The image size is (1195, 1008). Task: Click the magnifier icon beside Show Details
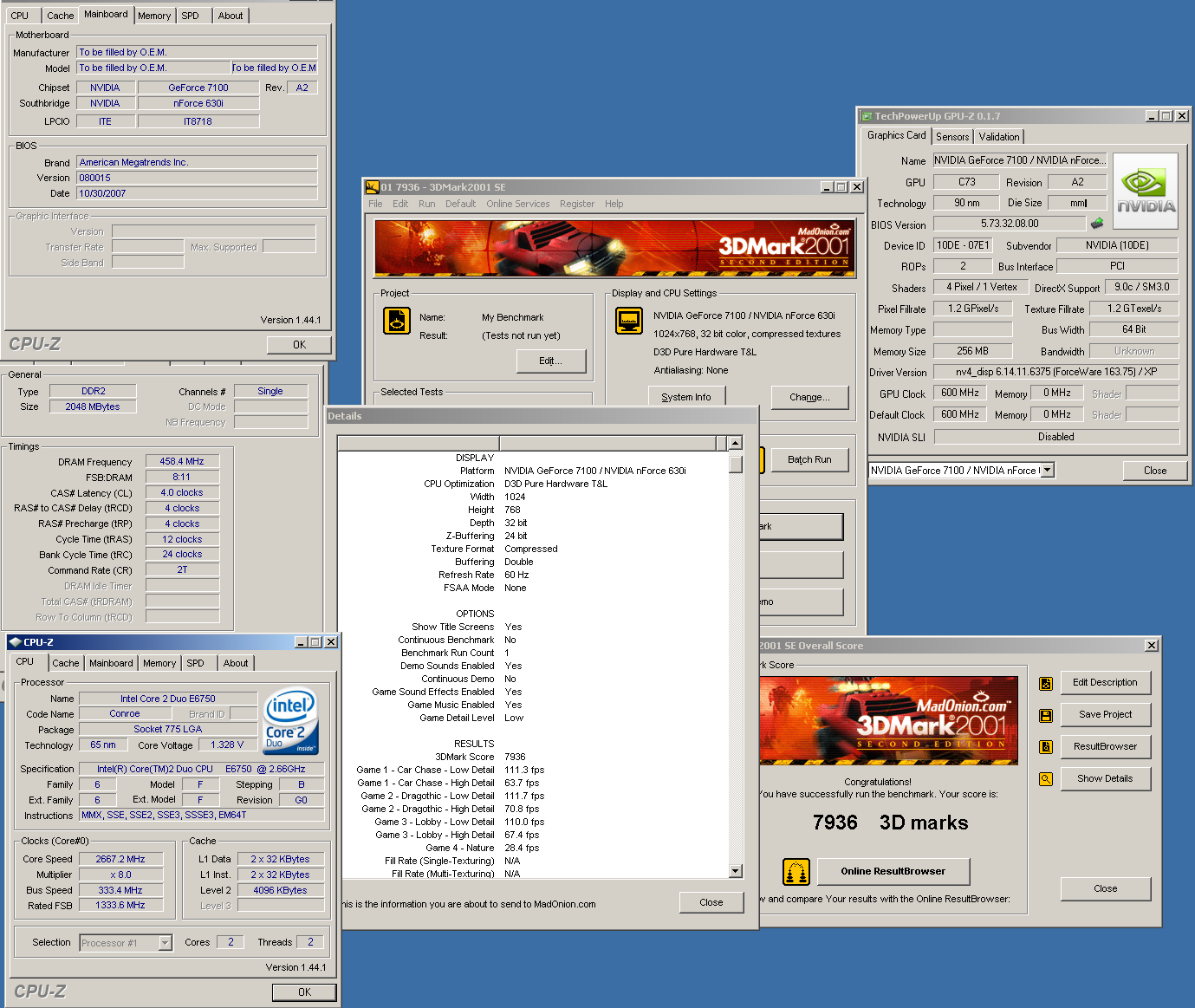click(x=1046, y=779)
